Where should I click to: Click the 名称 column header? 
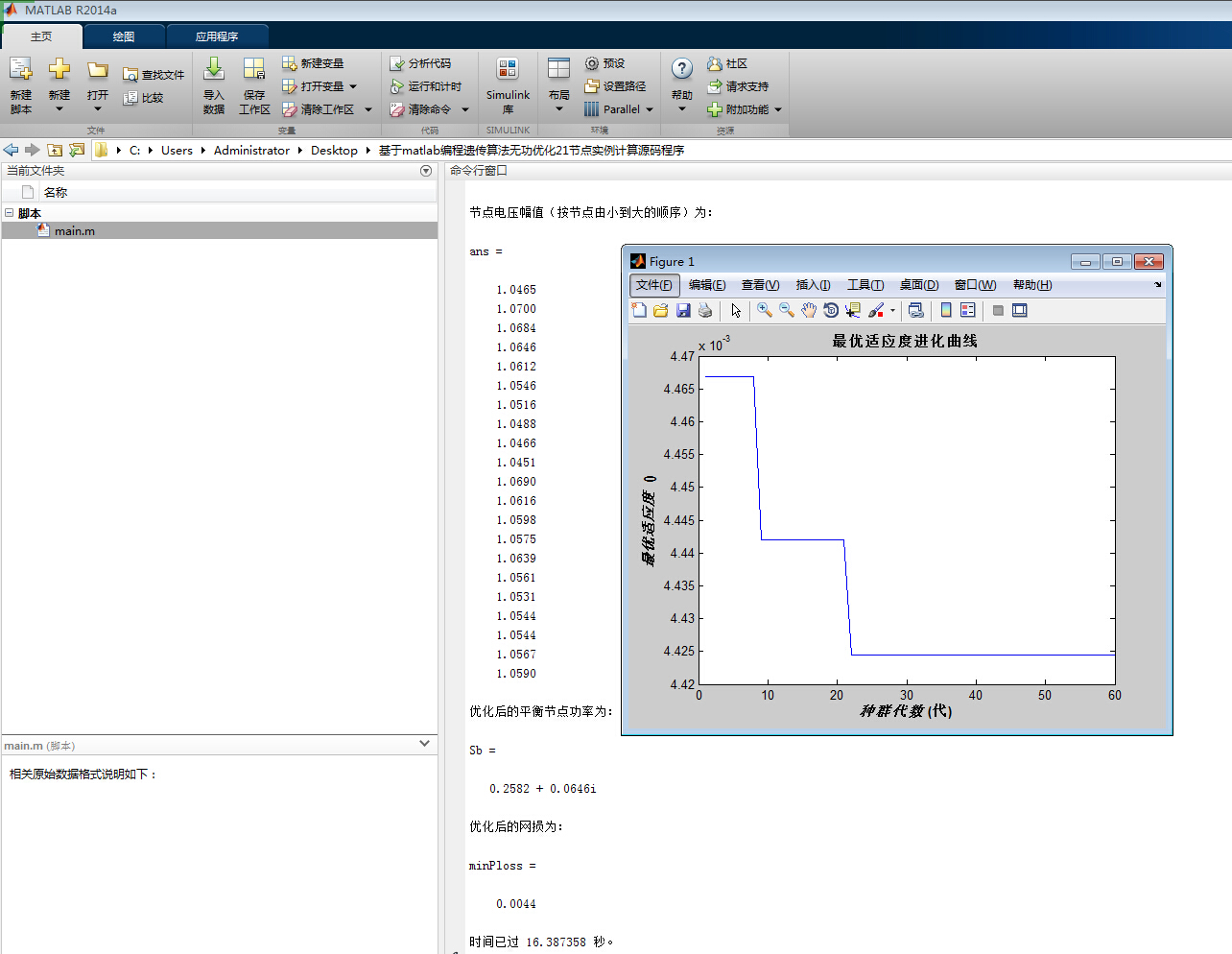point(56,192)
